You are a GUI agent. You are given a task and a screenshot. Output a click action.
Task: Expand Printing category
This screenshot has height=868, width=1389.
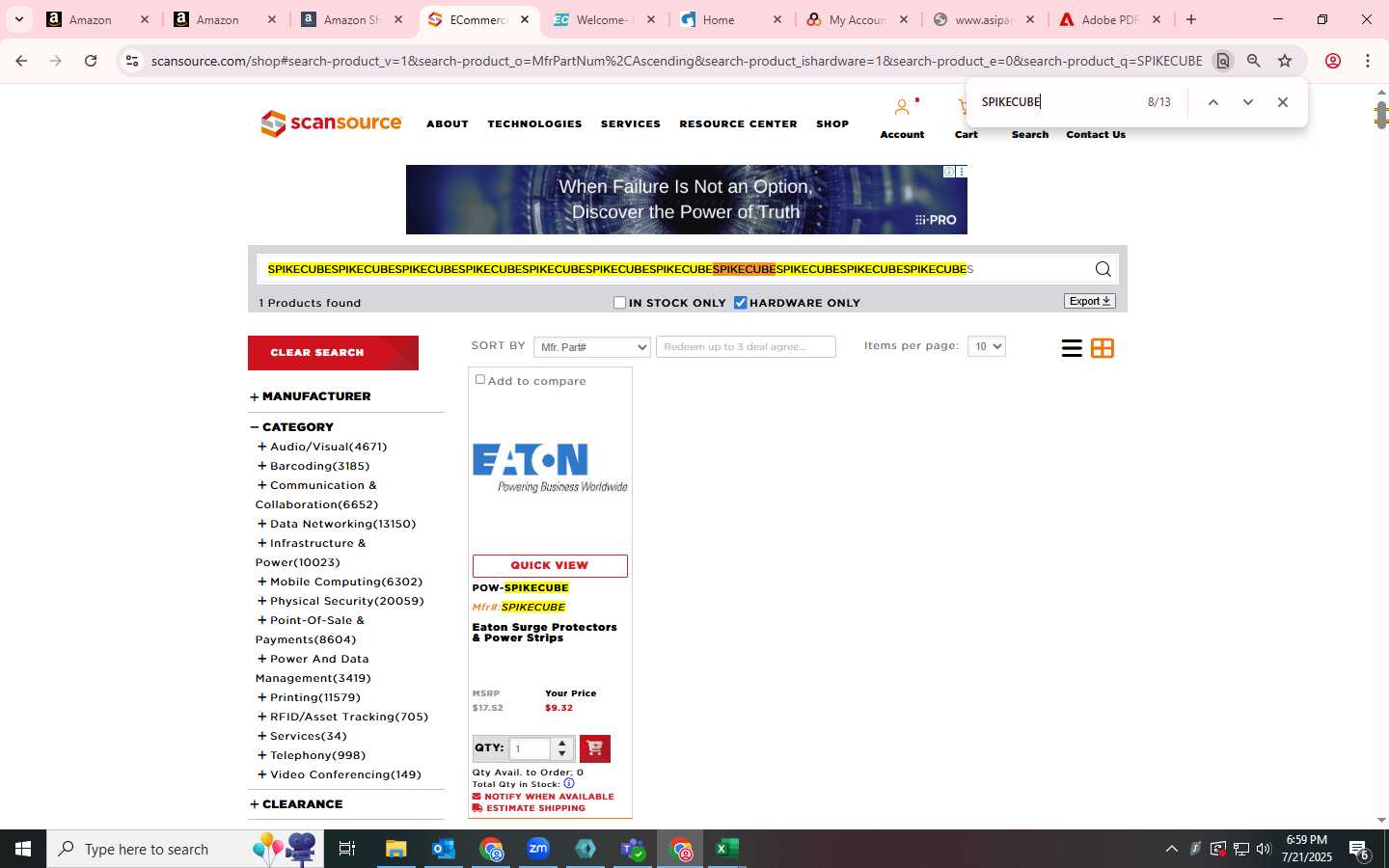pyautogui.click(x=261, y=697)
